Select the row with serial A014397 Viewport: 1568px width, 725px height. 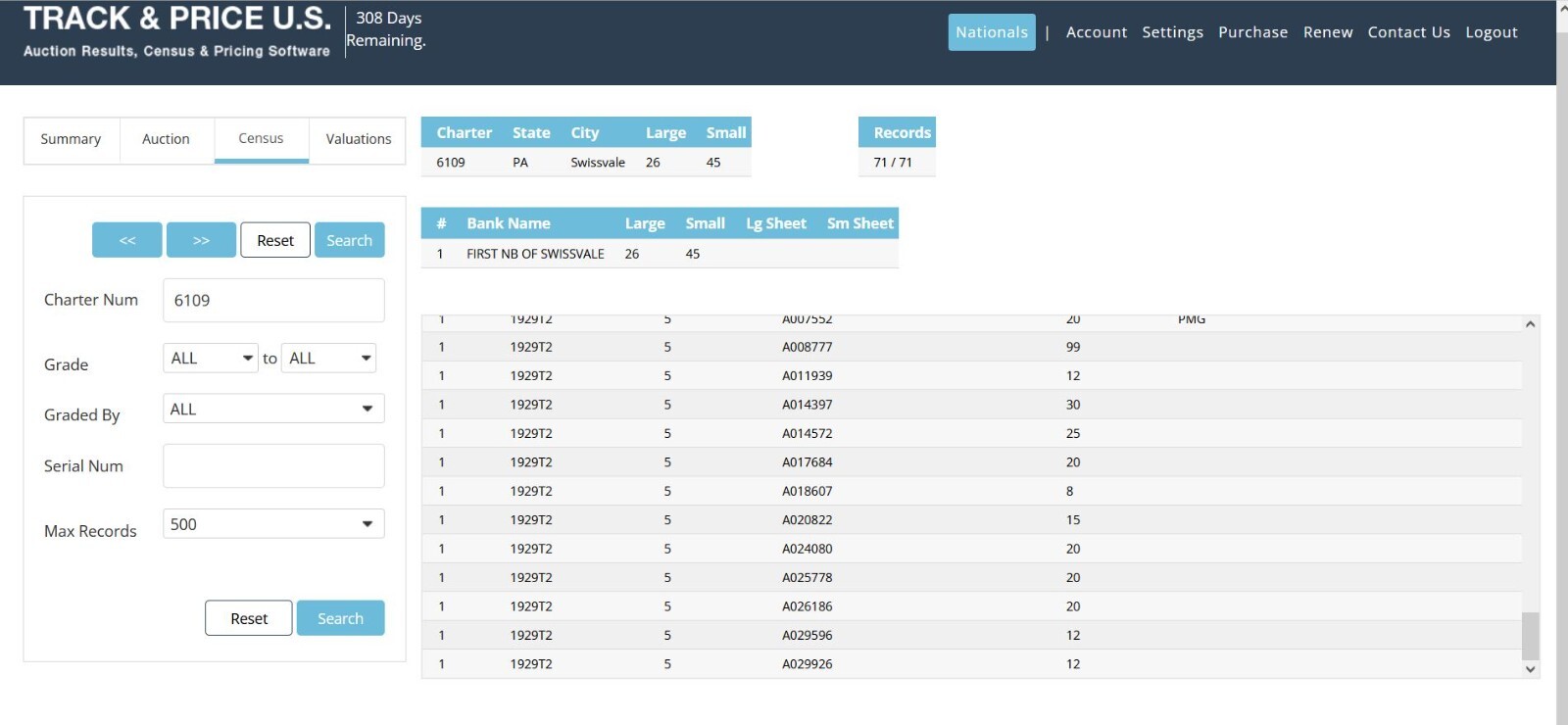click(x=971, y=405)
